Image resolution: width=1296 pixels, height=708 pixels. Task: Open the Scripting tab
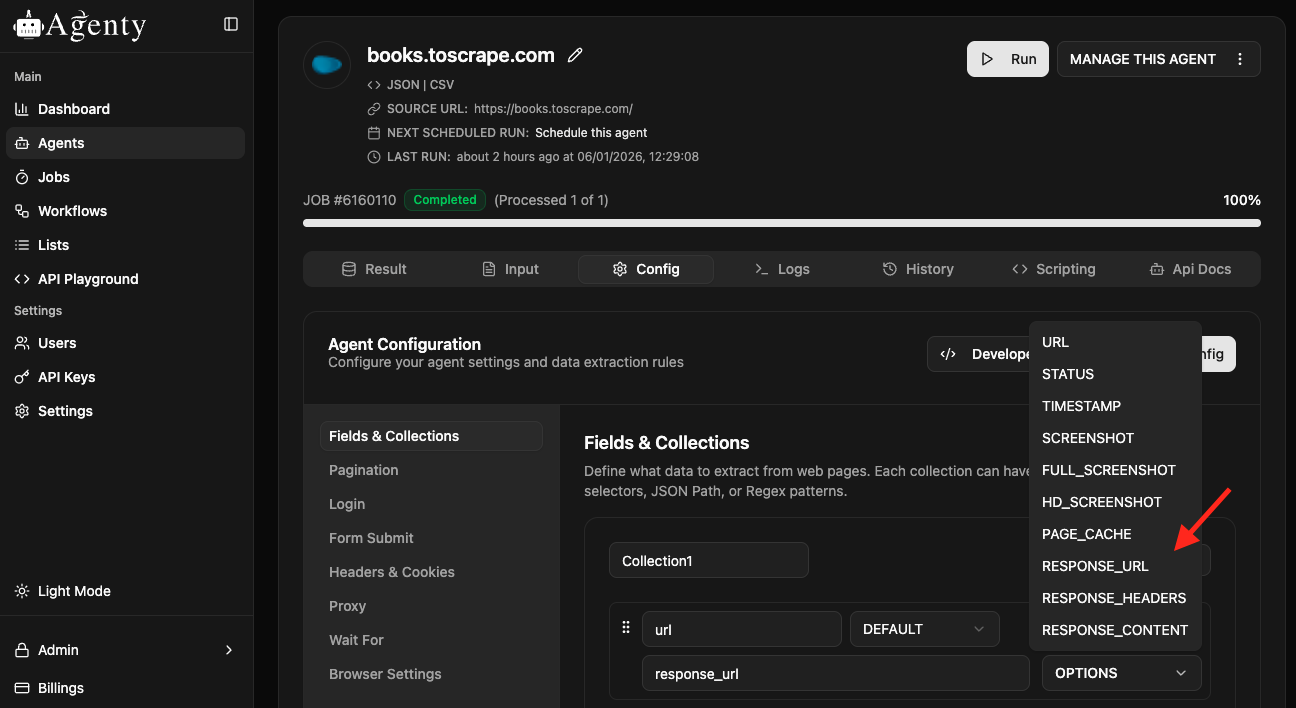[x=1053, y=269]
